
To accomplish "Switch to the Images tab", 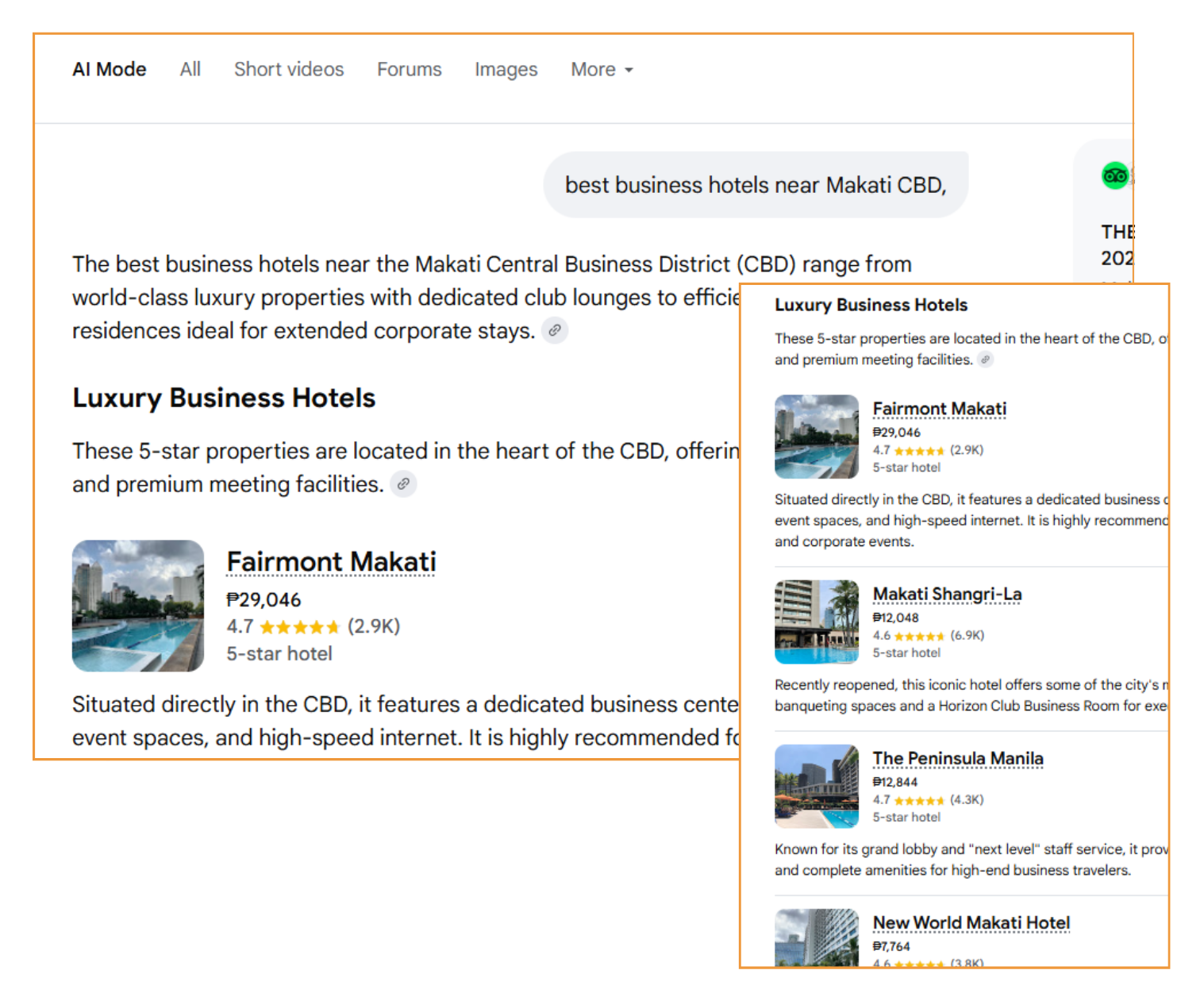I will pyautogui.click(x=506, y=70).
